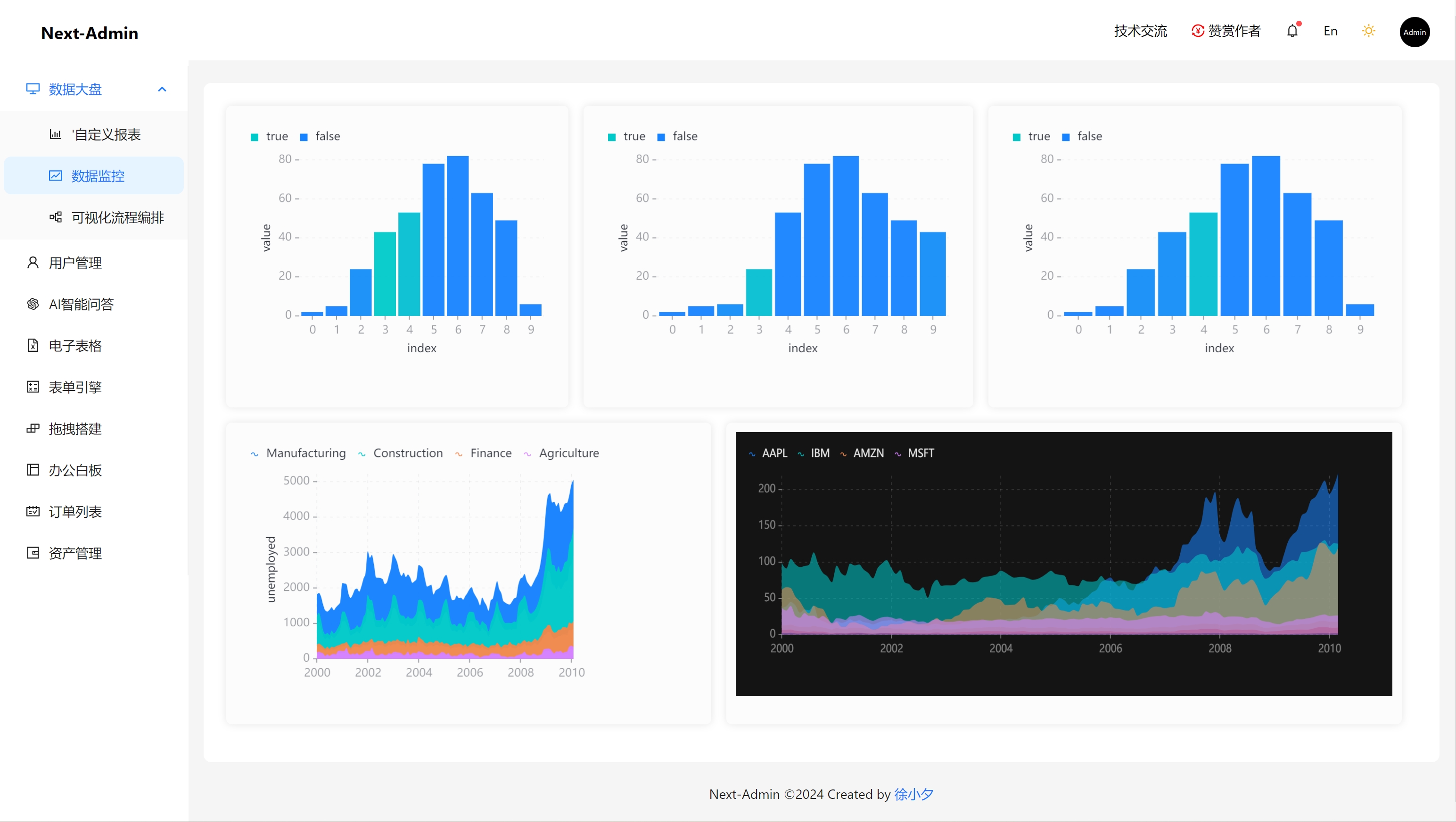Click the notification bell icon
The height and width of the screenshot is (822, 1456).
1292,31
